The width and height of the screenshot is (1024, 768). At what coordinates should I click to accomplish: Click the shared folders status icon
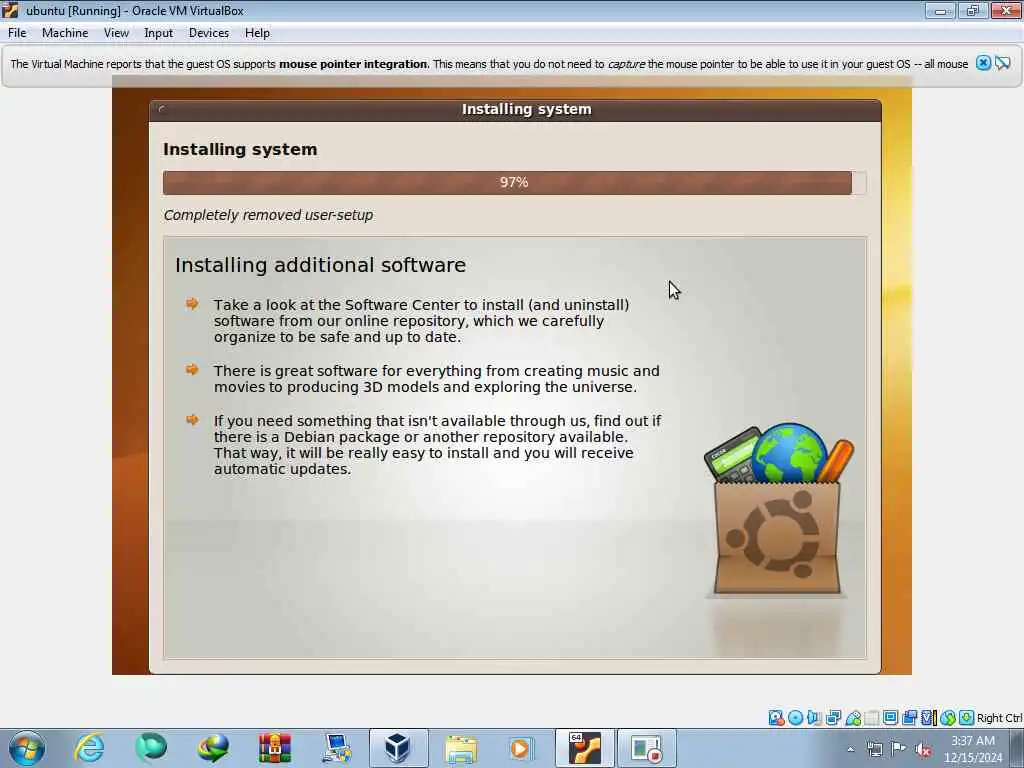coord(872,718)
